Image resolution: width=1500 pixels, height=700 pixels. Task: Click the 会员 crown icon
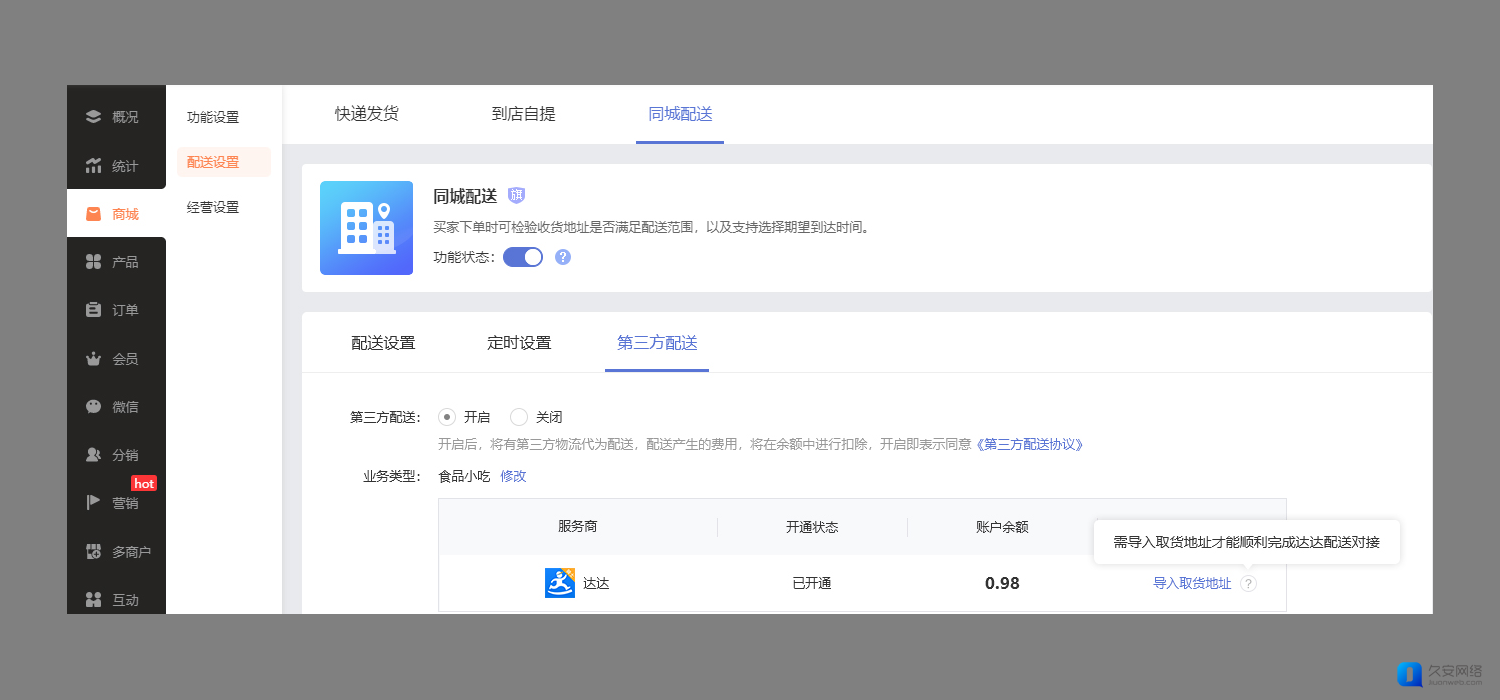point(93,359)
